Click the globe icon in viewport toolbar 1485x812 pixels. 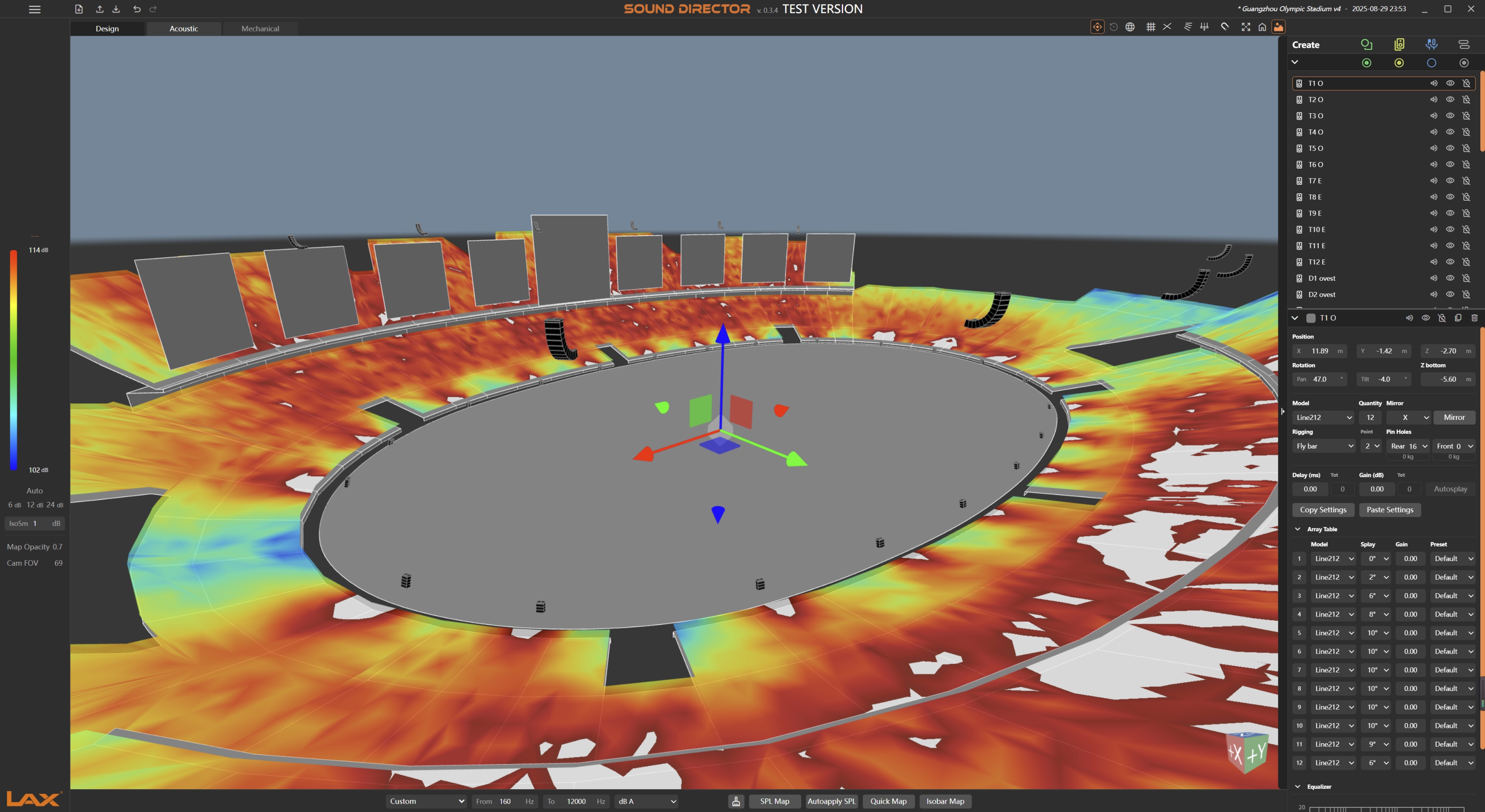[x=1130, y=27]
